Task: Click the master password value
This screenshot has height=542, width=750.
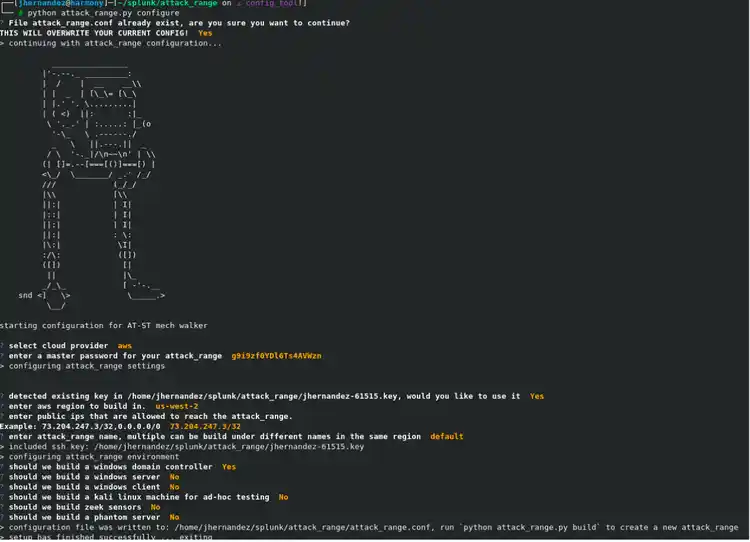Action: tap(277, 356)
